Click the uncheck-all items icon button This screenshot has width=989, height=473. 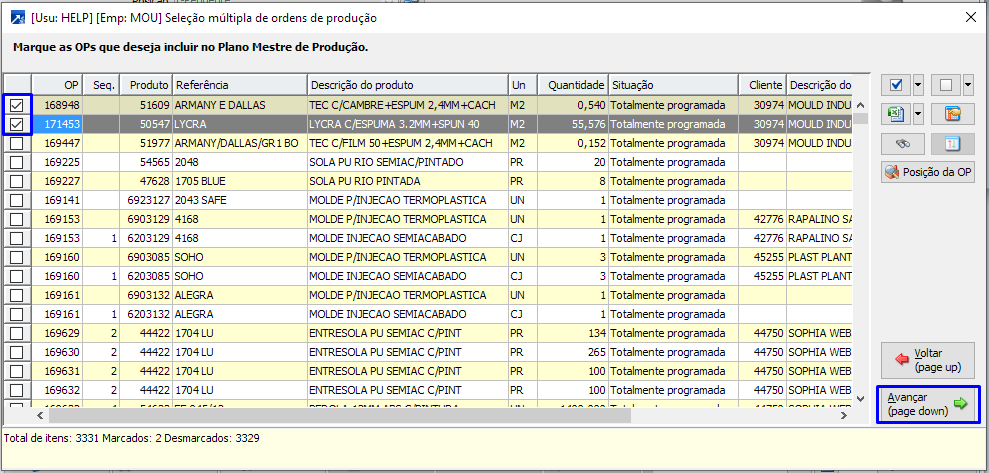pyautogui.click(x=945, y=85)
